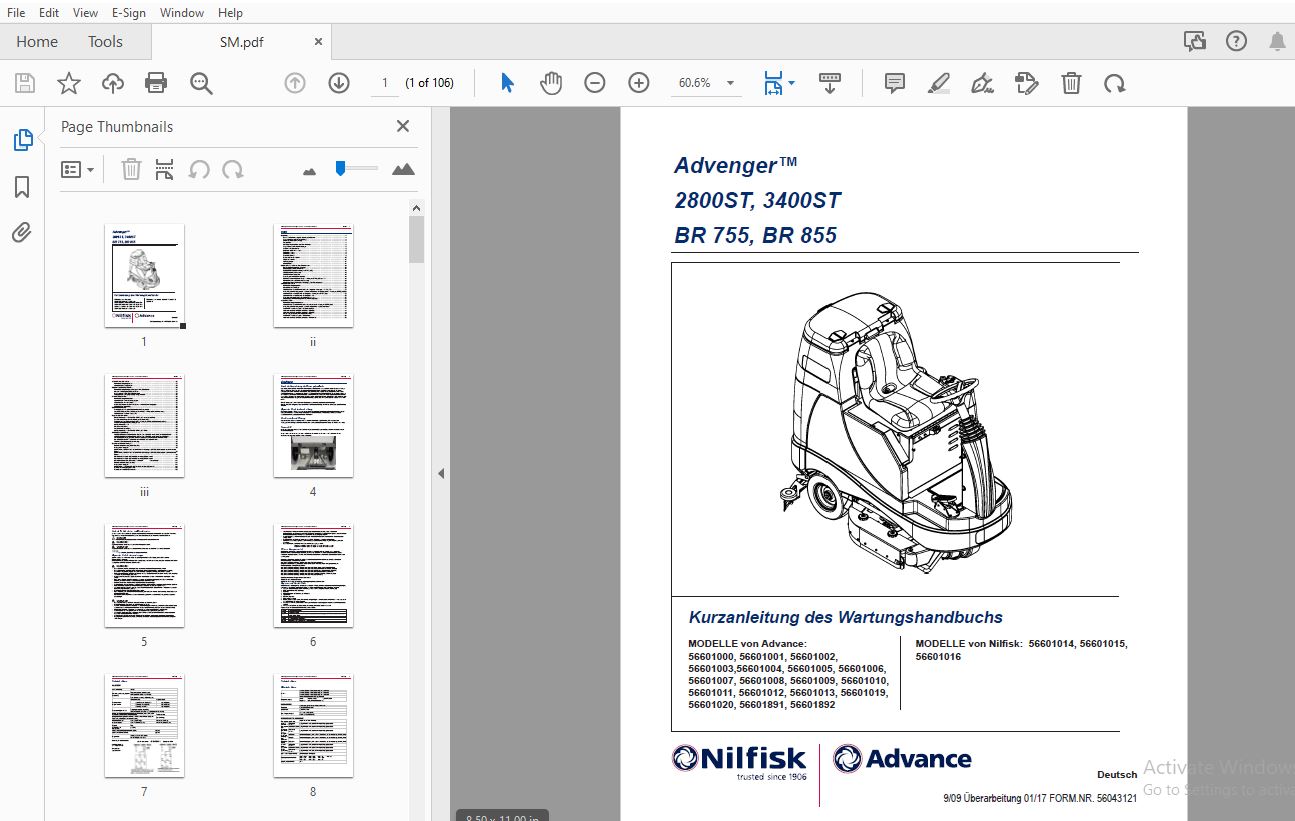Open the Edit menu
Image resolution: width=1295 pixels, height=821 pixels.
[48, 12]
